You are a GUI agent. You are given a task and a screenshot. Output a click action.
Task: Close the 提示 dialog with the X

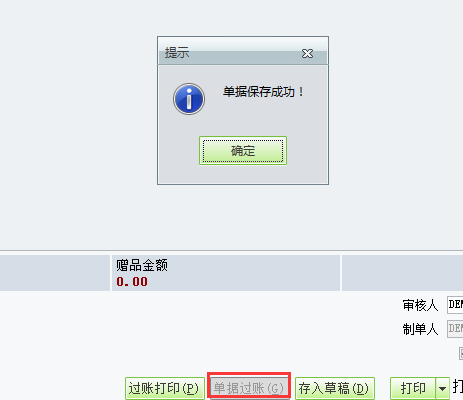click(x=307, y=53)
